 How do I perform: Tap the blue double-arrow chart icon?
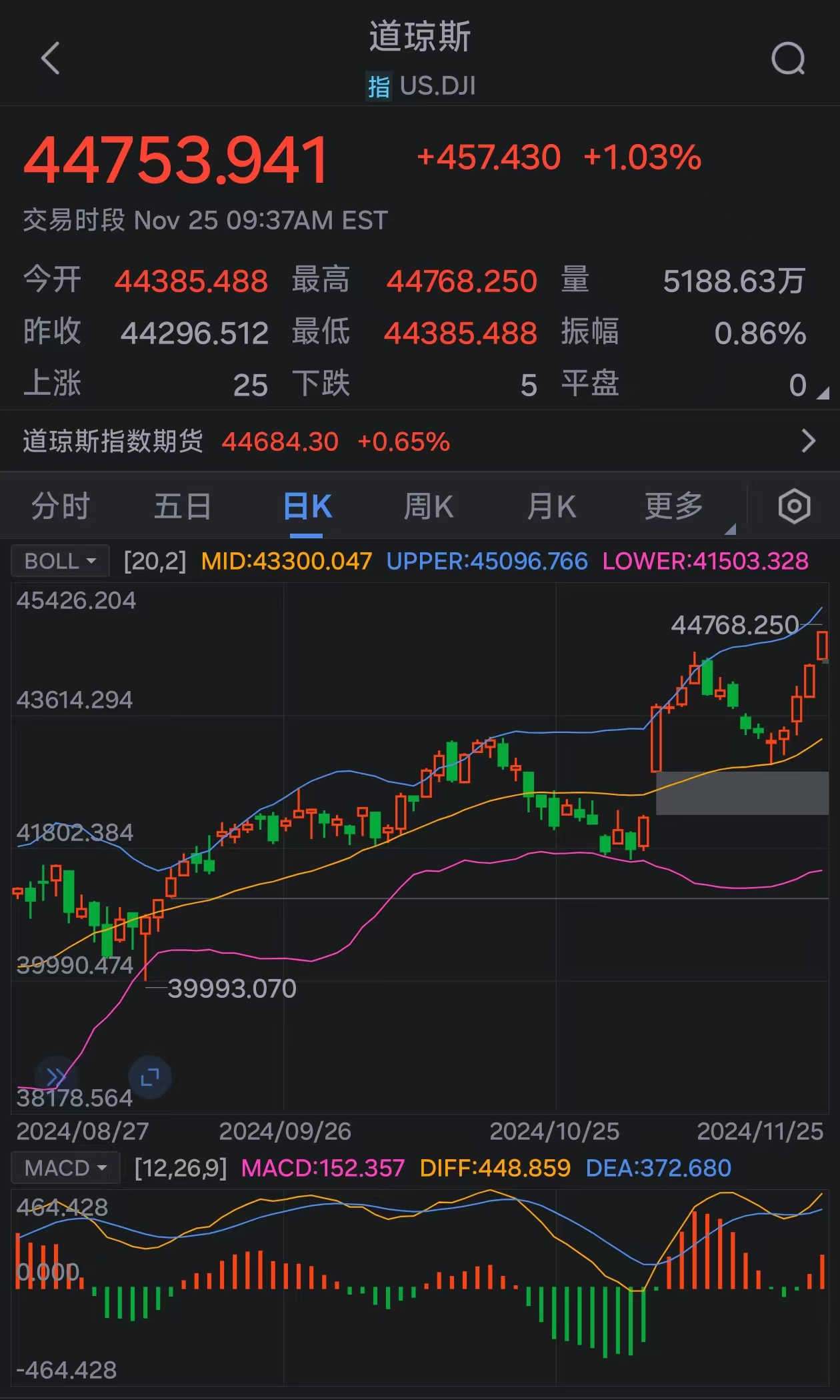[57, 1076]
